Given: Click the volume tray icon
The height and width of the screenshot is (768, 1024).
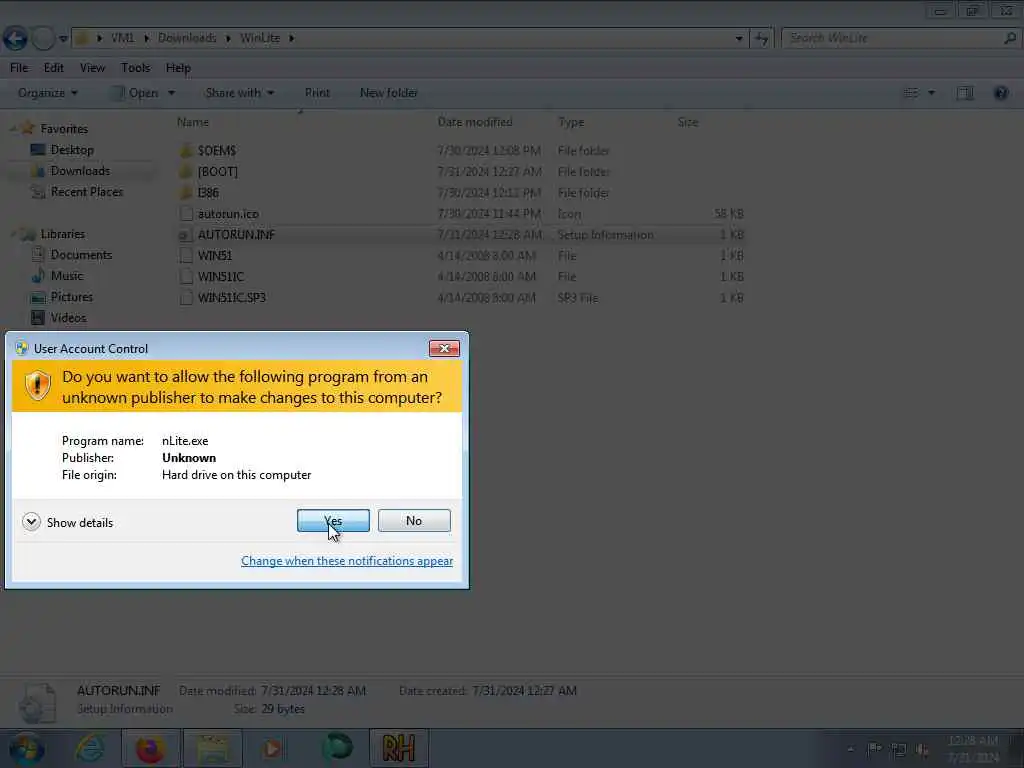Looking at the screenshot, I should [922, 749].
